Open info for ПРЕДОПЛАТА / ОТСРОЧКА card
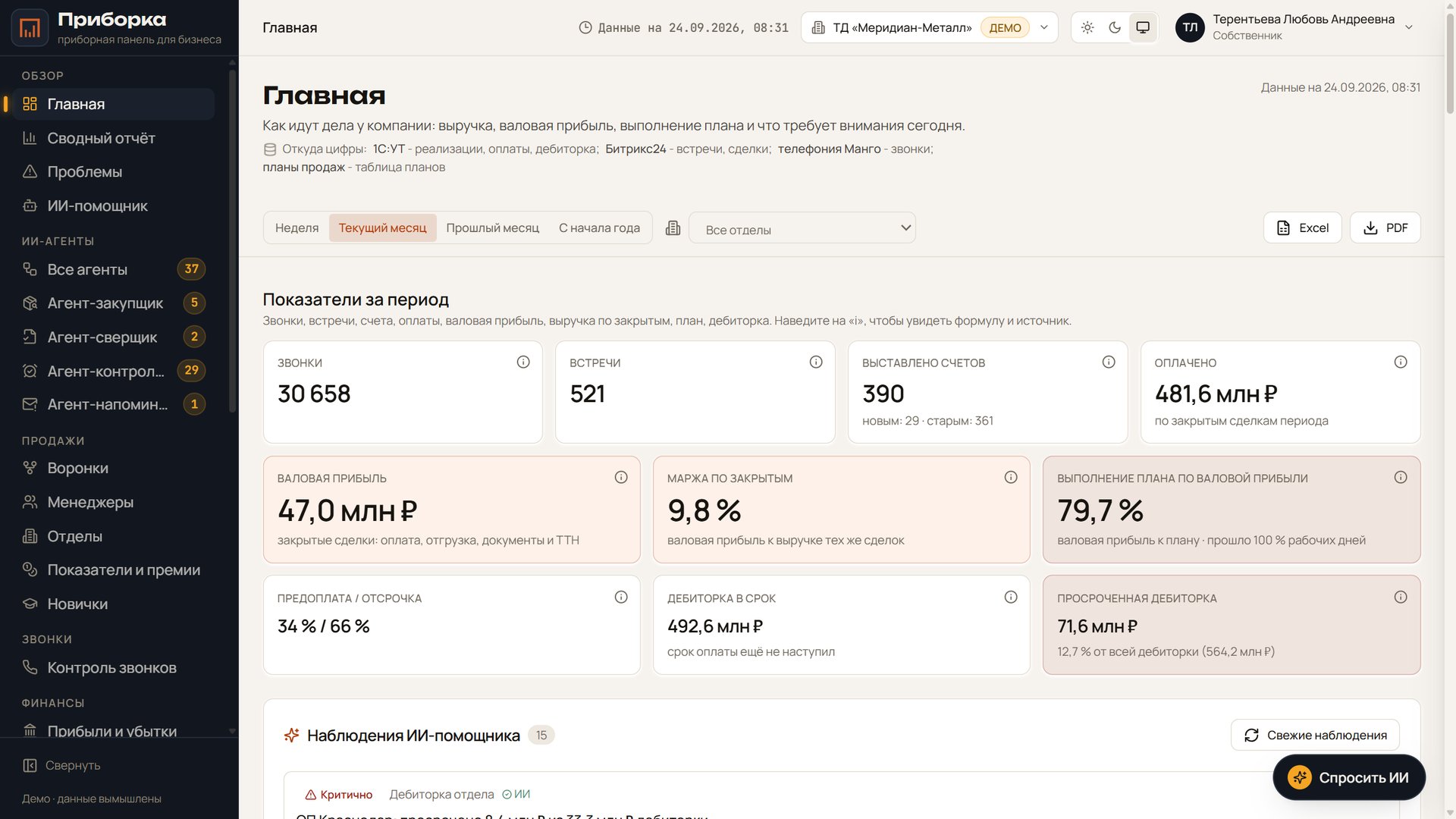The image size is (1456, 819). coord(621,598)
